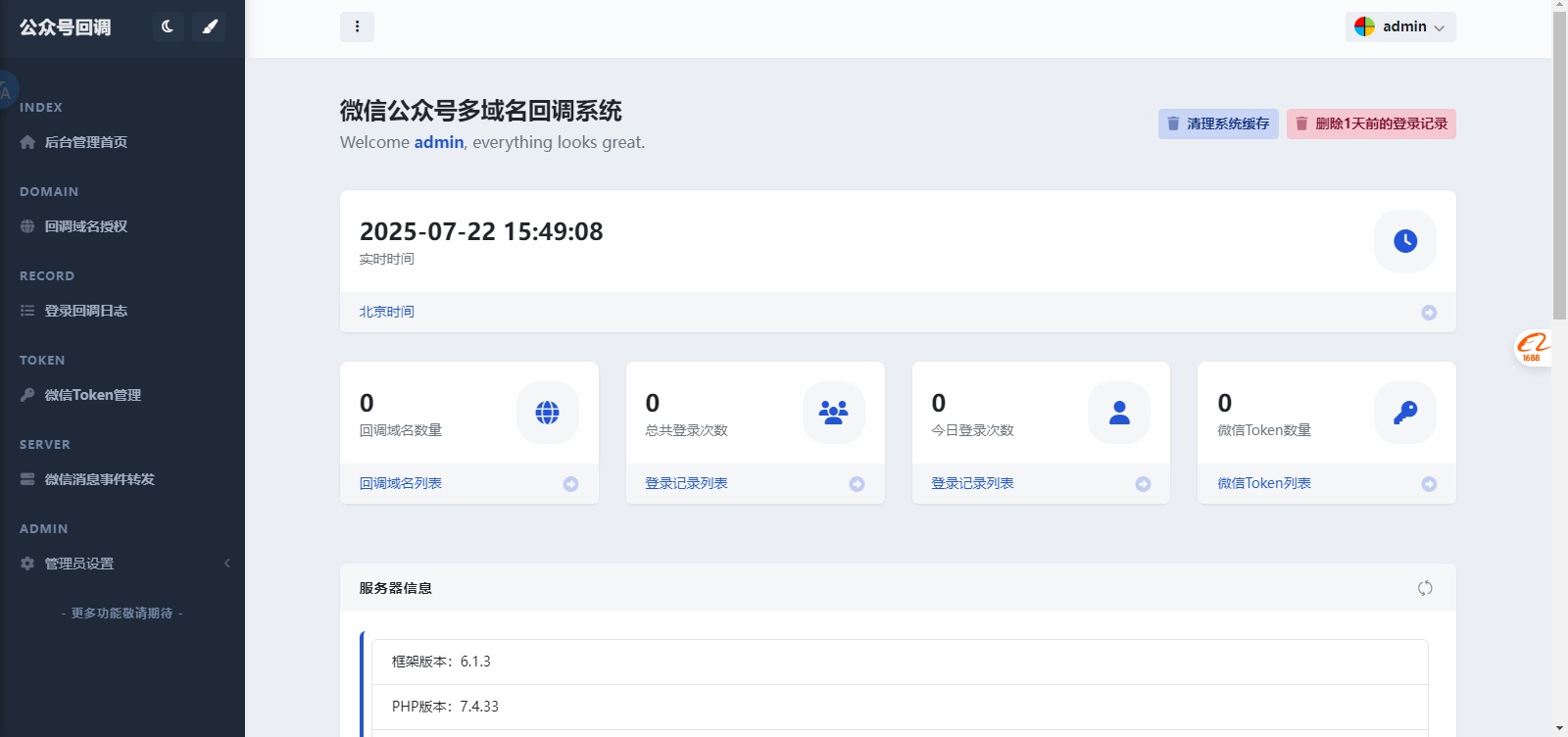
Task: Click server icon beside 微信消息事件转发
Action: (x=27, y=479)
